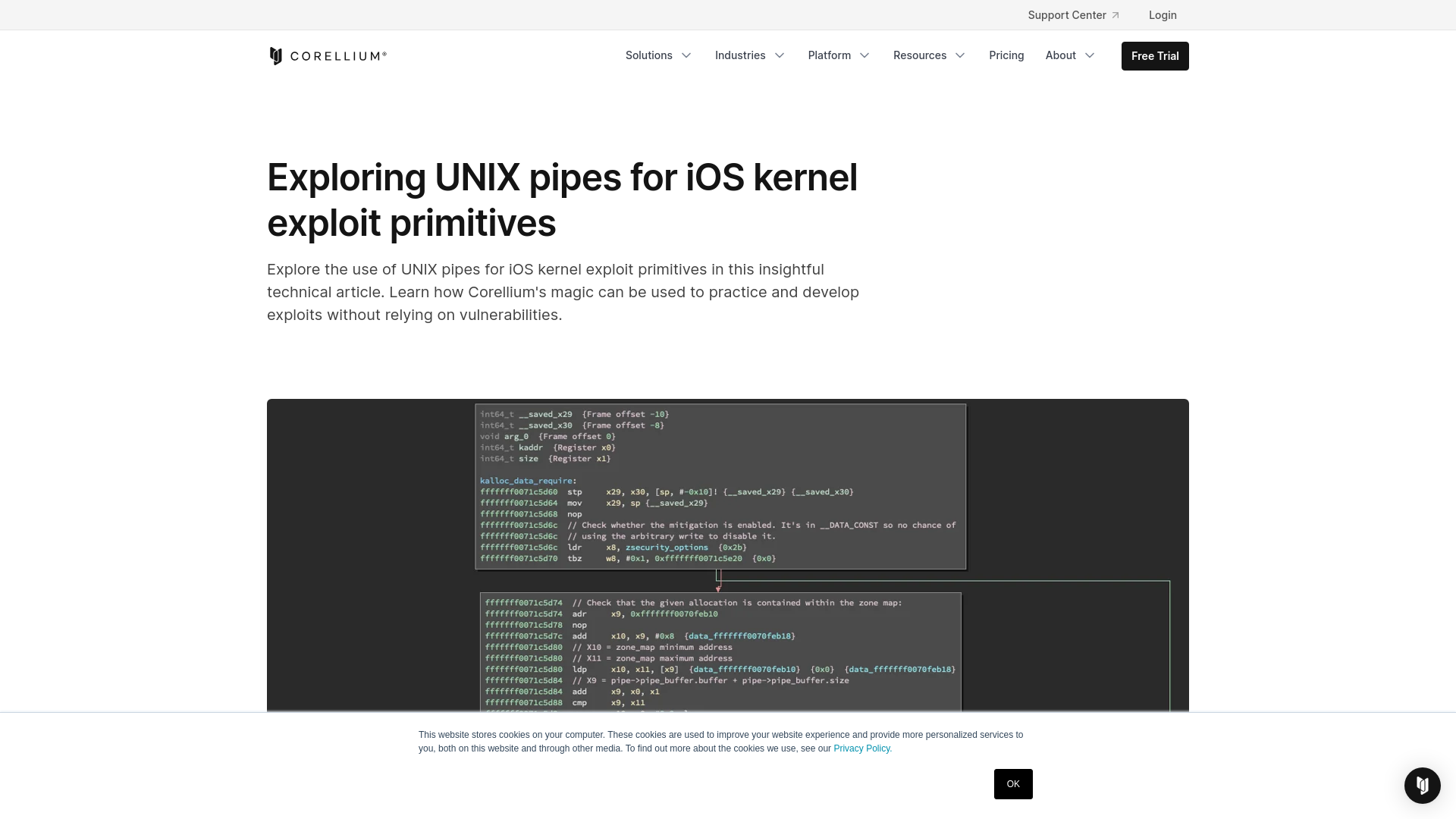Open the Industries menu
This screenshot has width=1456, height=819.
coord(750,55)
